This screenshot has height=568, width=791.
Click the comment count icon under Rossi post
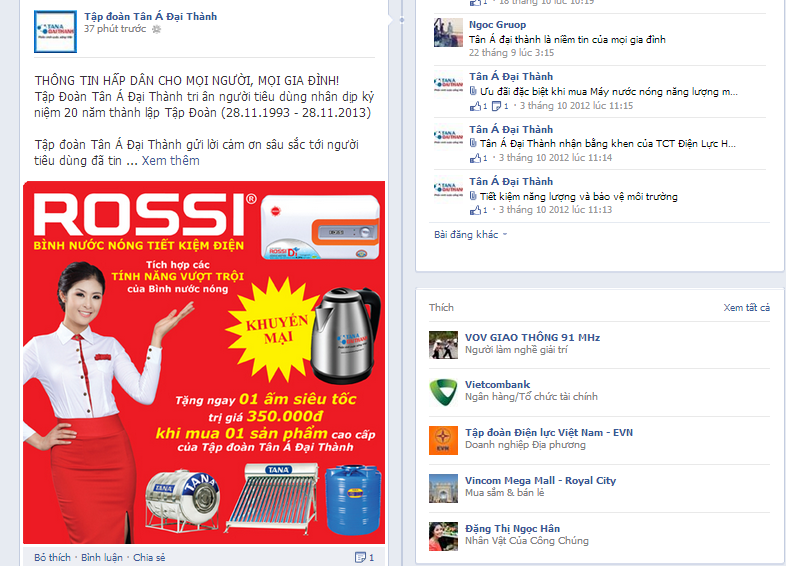pyautogui.click(x=360, y=557)
